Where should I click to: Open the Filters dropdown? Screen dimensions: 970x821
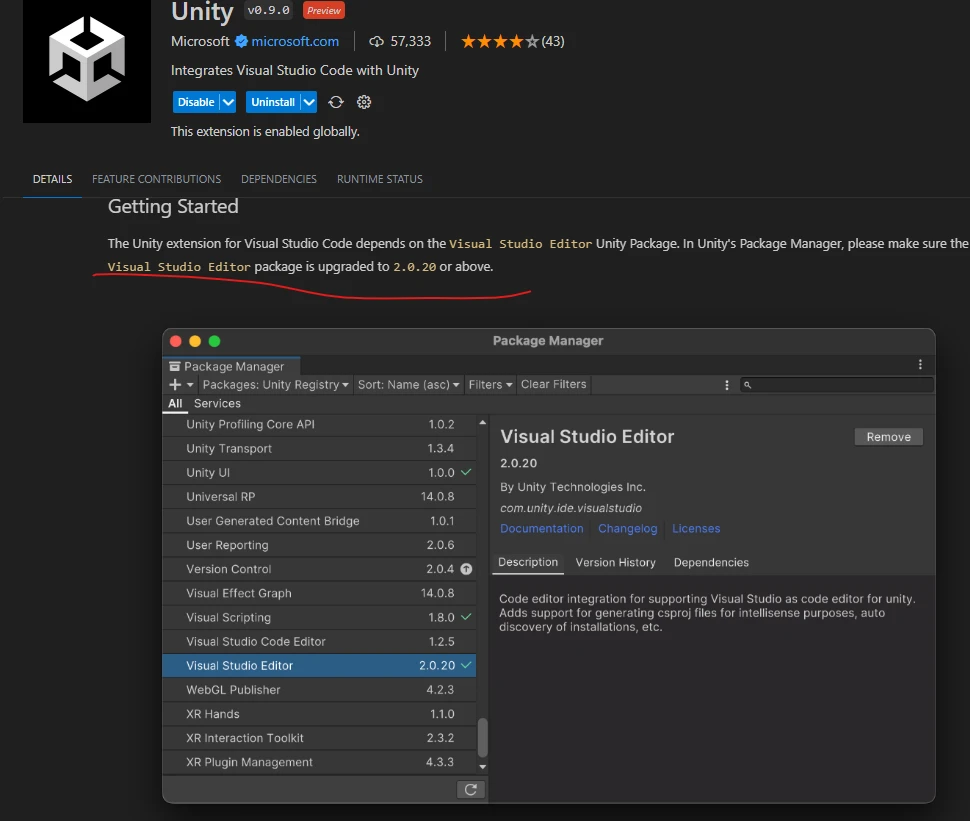point(490,385)
